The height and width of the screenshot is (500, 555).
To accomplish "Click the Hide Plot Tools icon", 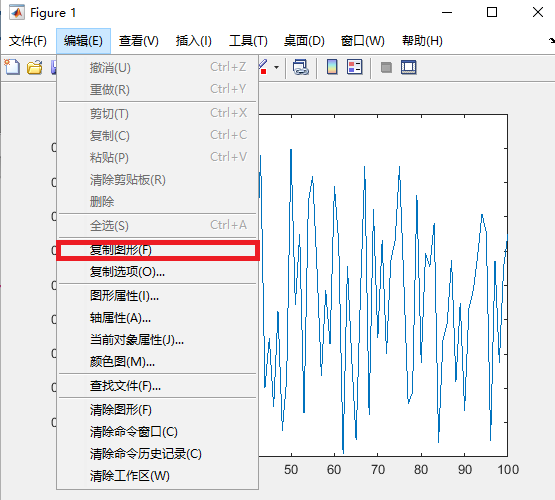I will (x=386, y=67).
